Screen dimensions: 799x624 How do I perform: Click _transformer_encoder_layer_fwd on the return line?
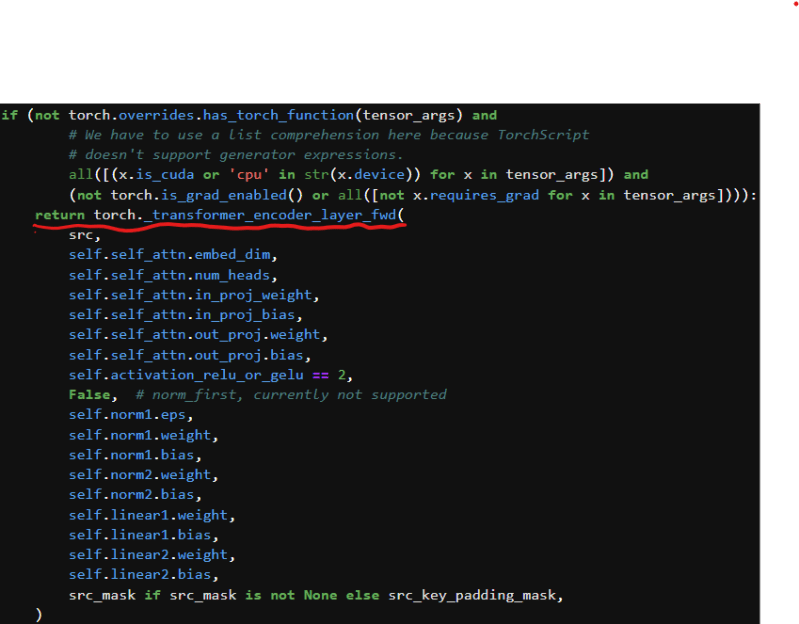tap(270, 215)
